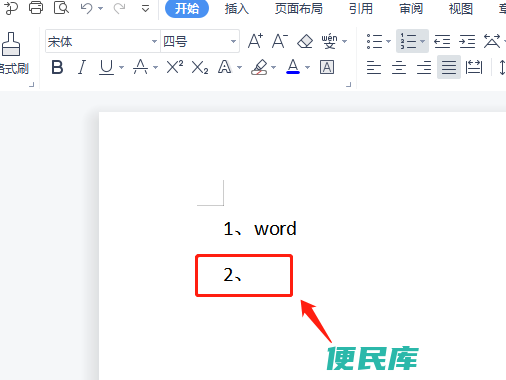Toggle underline formatting

(106, 67)
